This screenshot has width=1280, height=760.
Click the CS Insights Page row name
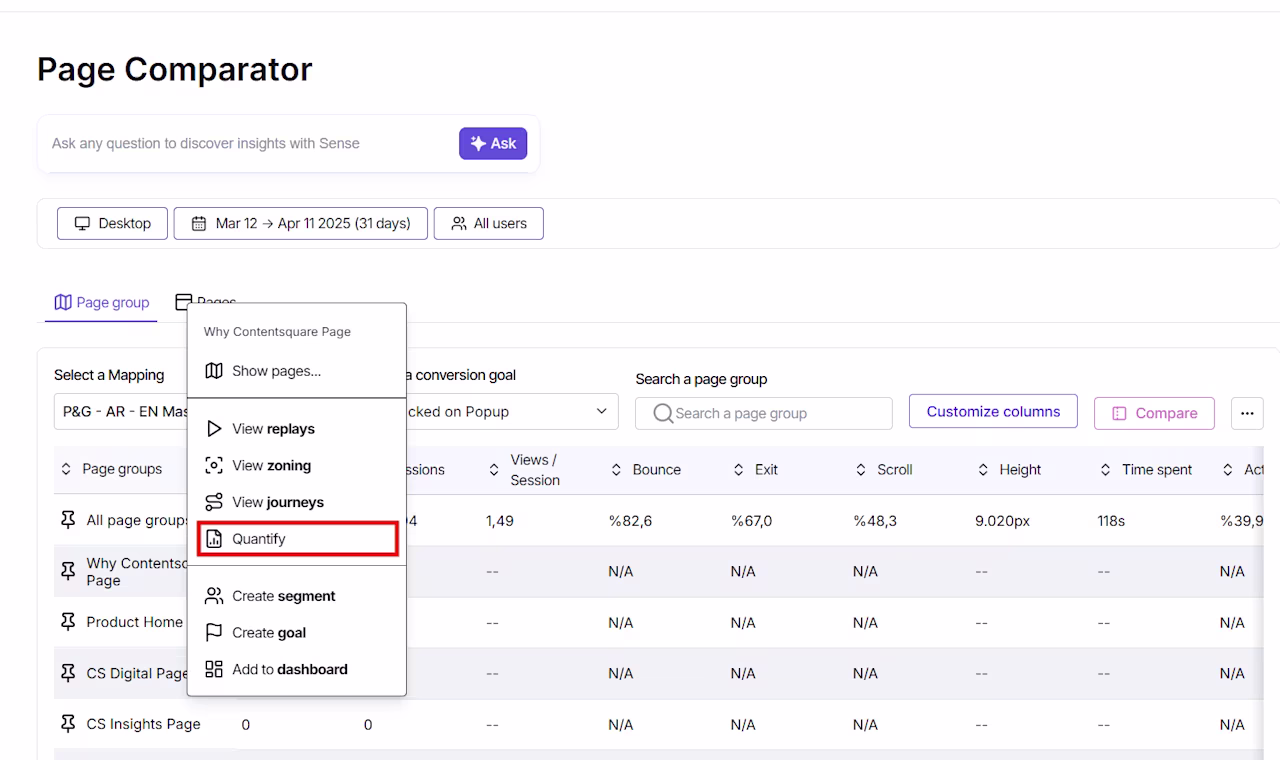tap(143, 724)
